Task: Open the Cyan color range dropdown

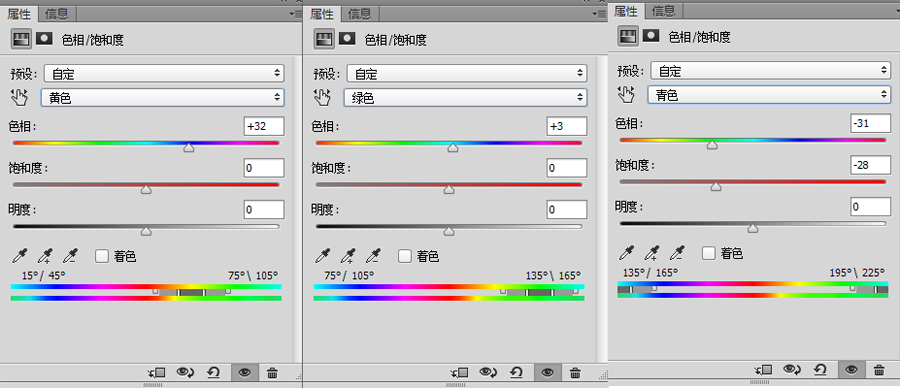Action: 769,94
